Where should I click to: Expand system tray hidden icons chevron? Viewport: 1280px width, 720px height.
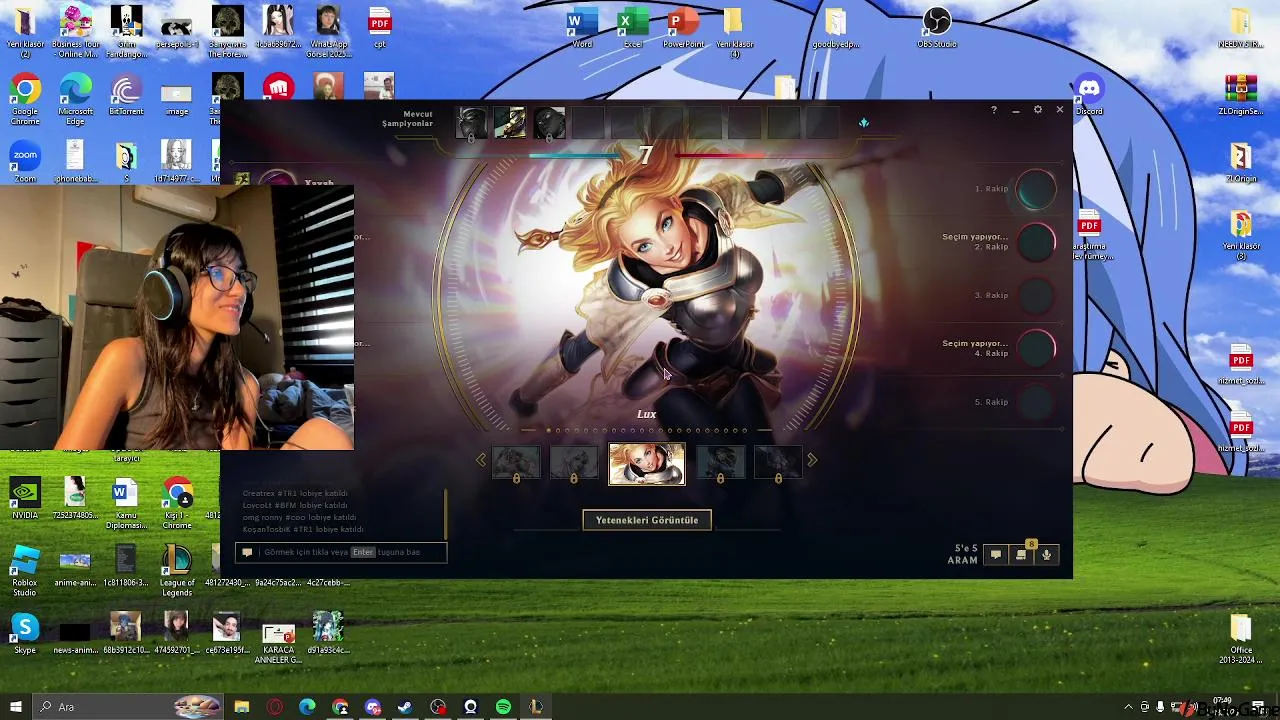pos(1129,707)
